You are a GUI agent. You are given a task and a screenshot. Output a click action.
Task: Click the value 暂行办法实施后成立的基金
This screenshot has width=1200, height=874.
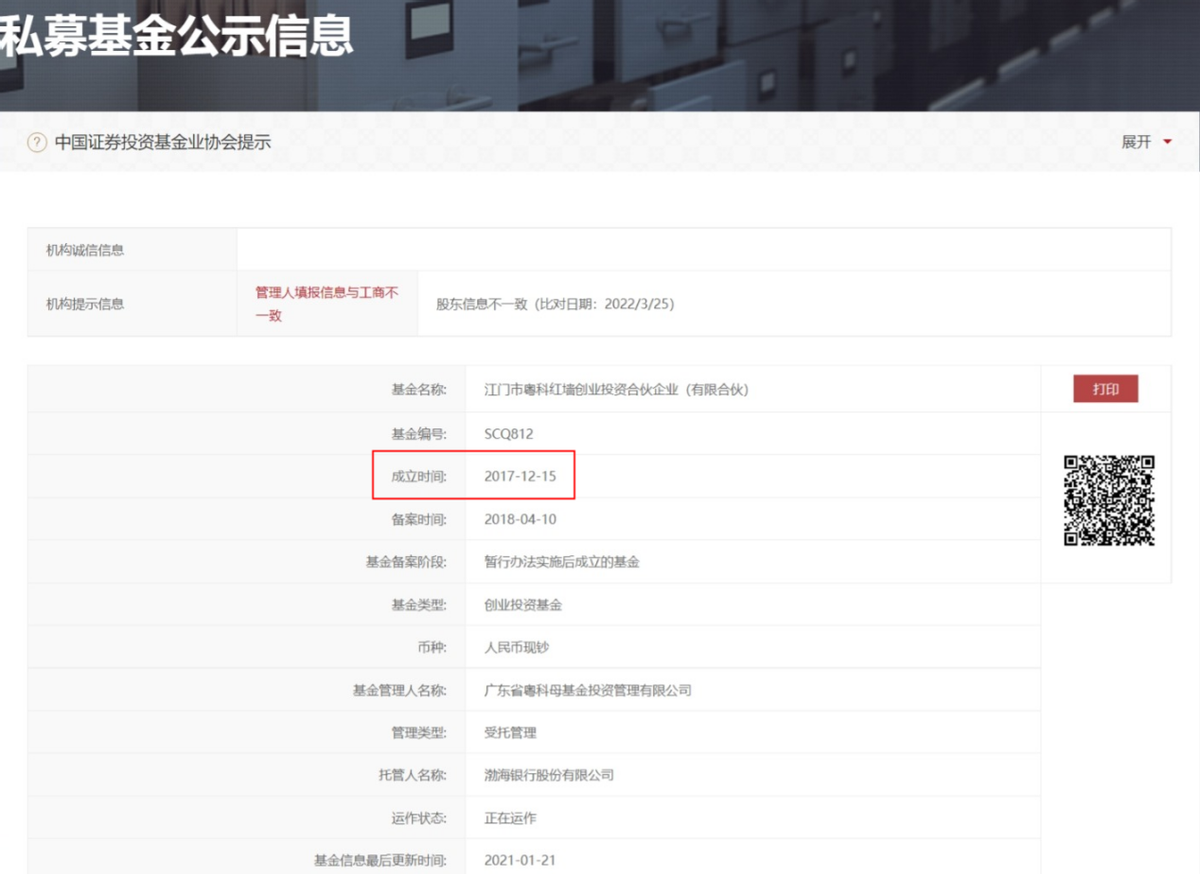[x=562, y=562]
